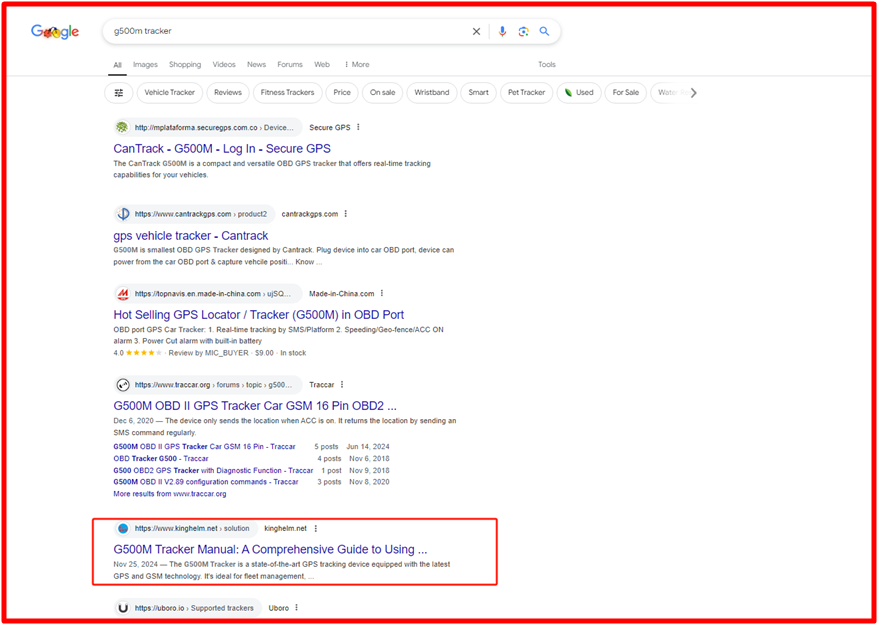The width and height of the screenshot is (878, 625).
Task: Open the CanTrack G500M Secure GPS result
Action: [222, 149]
